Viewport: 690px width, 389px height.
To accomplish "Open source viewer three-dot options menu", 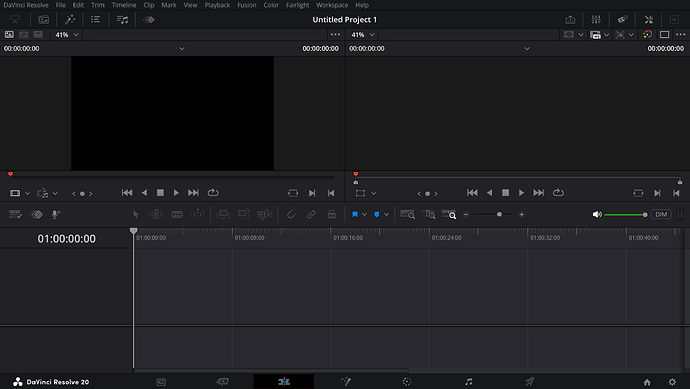I will tap(335, 34).
